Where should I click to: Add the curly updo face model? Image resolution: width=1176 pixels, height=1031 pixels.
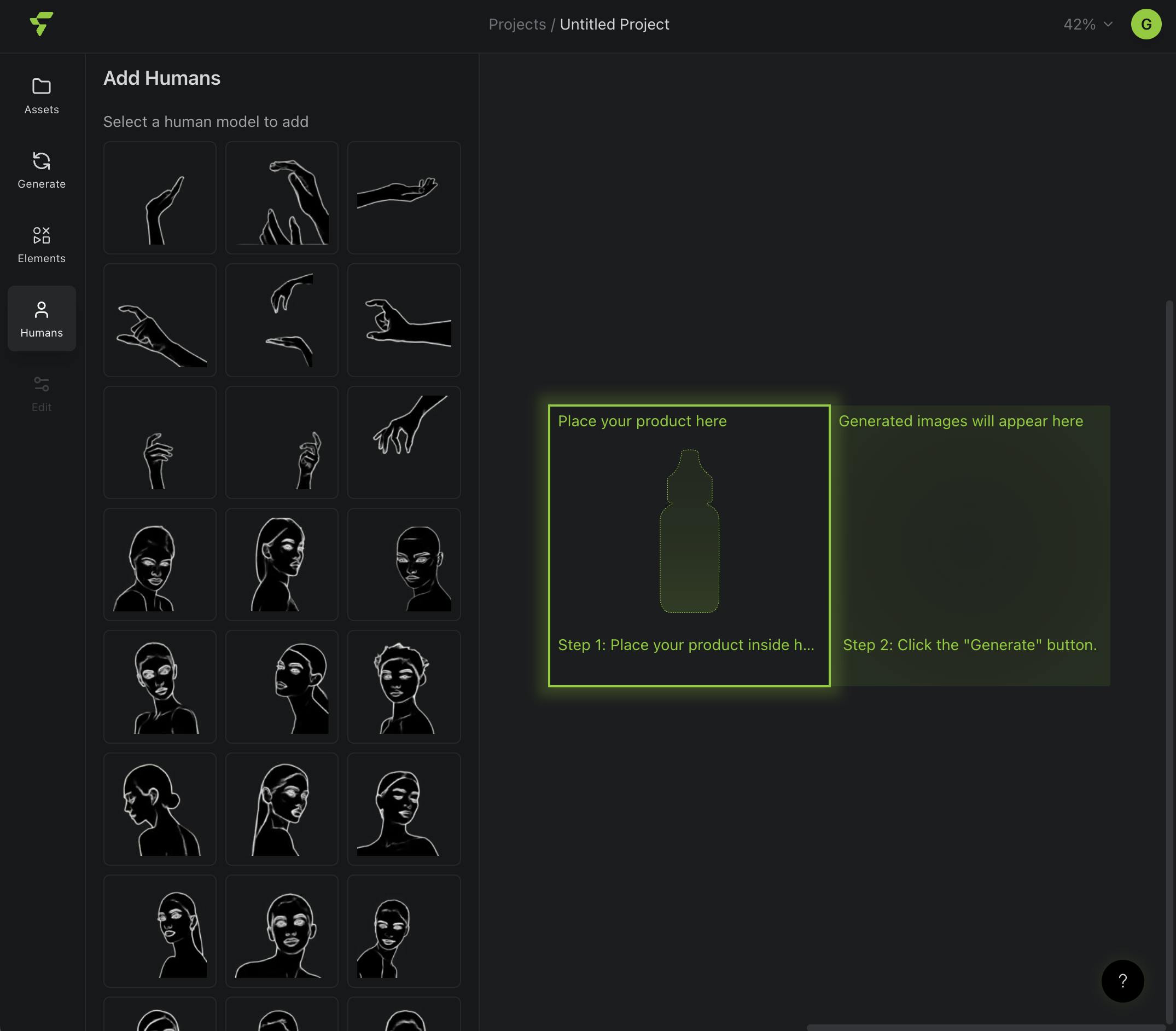404,686
